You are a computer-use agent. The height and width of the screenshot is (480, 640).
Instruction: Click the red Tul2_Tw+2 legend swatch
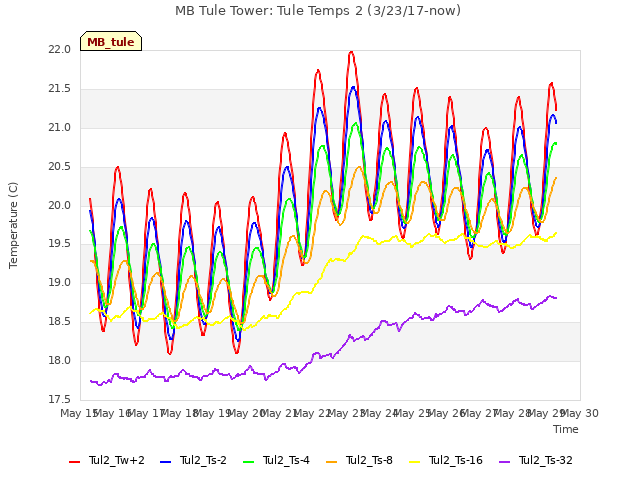(74, 462)
